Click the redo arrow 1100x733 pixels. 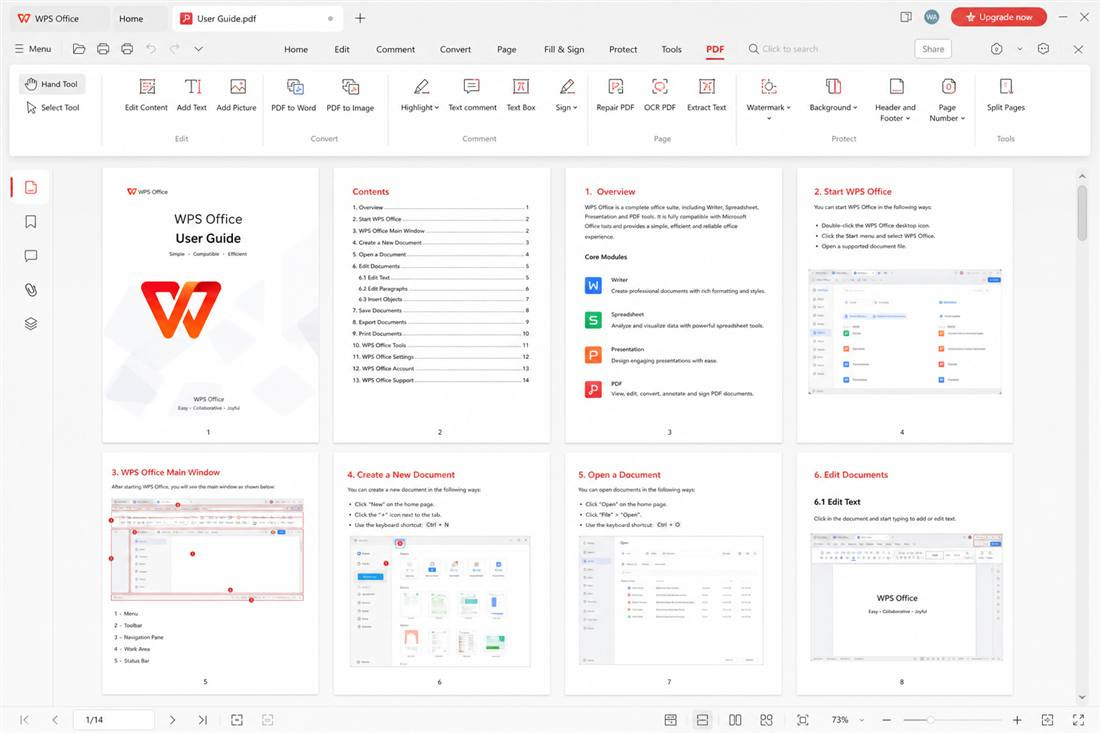[x=175, y=49]
